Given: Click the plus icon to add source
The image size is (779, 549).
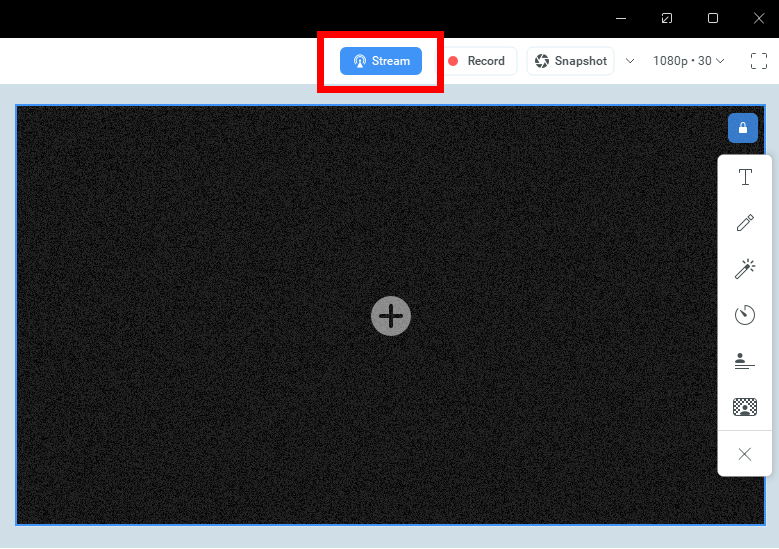Looking at the screenshot, I should [391, 315].
